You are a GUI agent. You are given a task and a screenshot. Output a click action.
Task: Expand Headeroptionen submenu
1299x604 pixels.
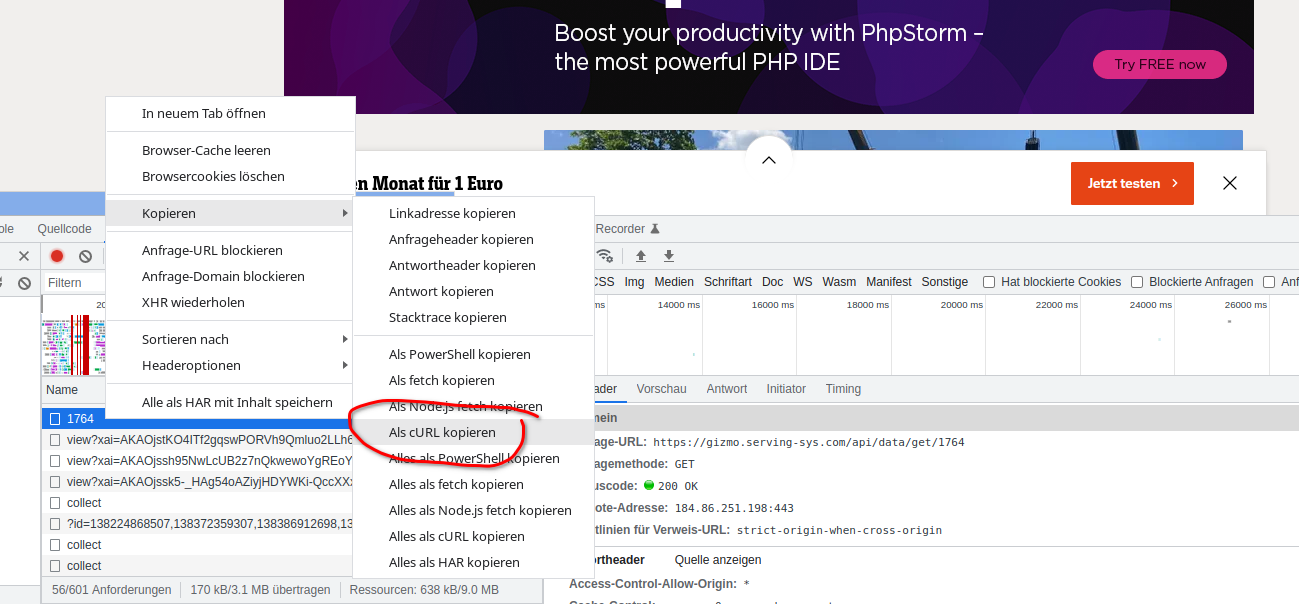point(345,365)
